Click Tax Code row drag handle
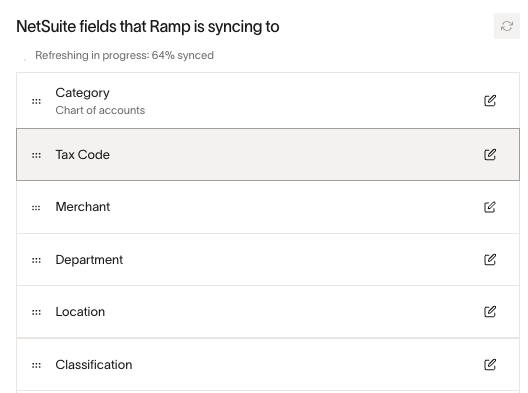Screen dimensions: 528x393 tap(36, 155)
